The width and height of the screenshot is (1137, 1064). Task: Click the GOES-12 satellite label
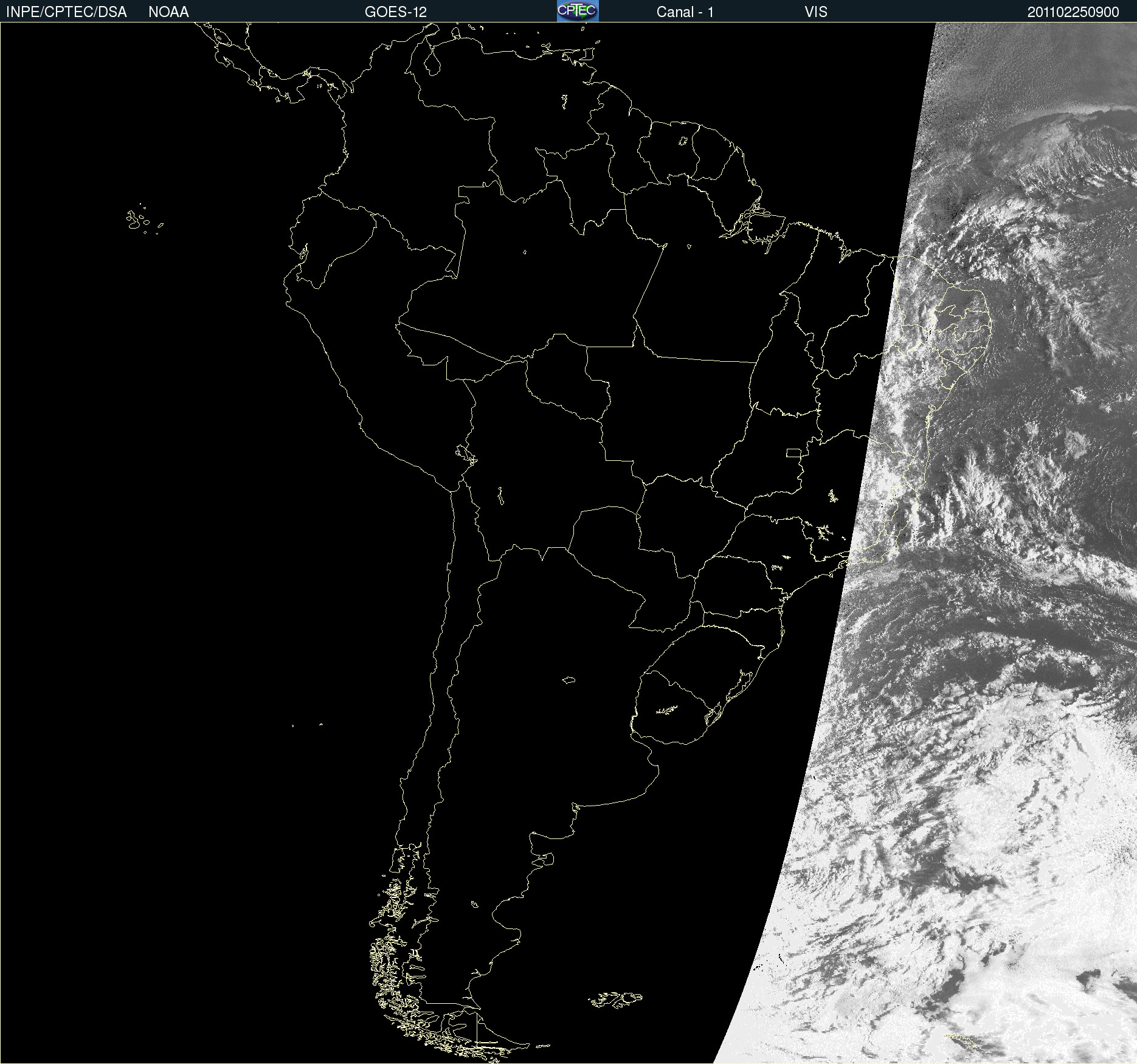396,12
